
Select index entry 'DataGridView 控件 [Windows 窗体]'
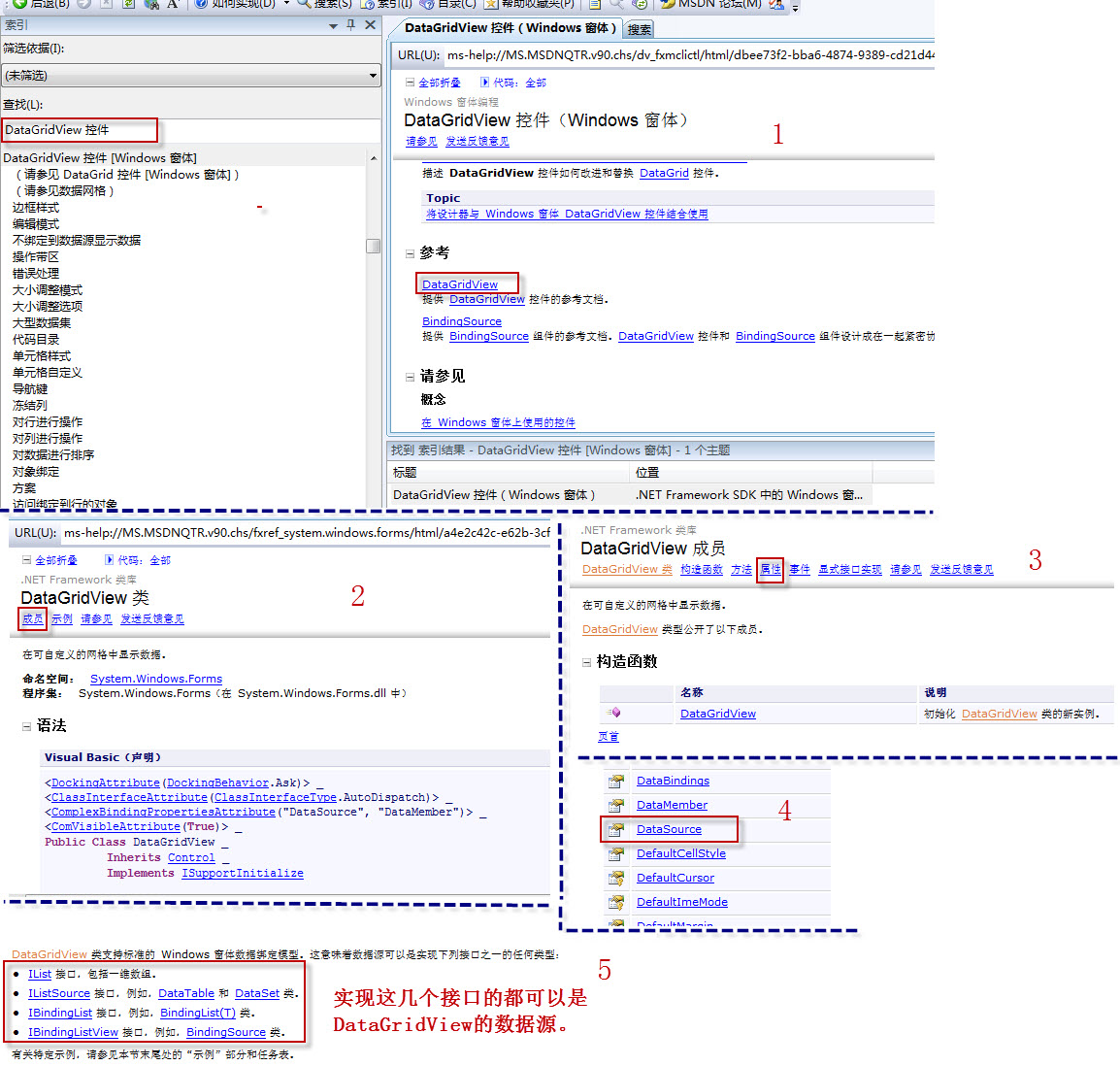100,158
